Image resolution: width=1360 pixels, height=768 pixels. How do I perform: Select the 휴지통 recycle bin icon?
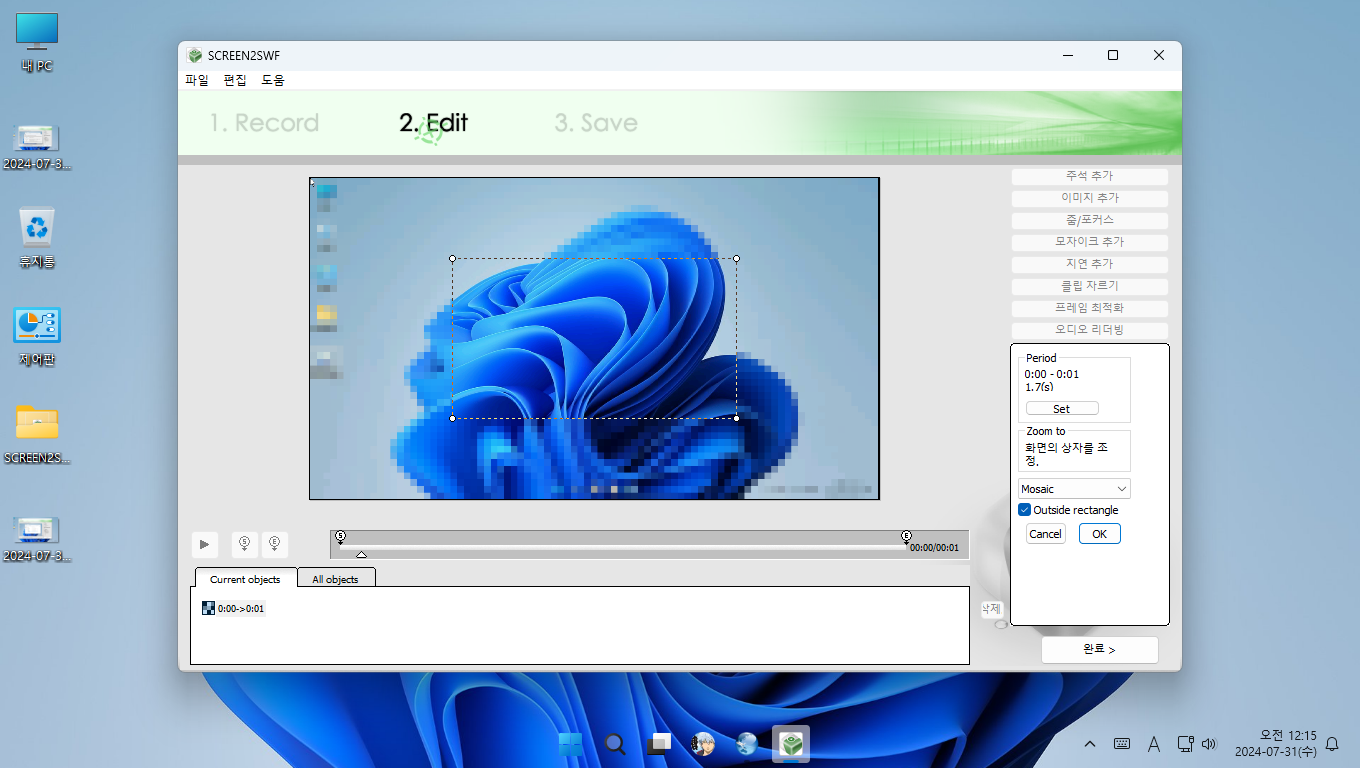tap(37, 238)
